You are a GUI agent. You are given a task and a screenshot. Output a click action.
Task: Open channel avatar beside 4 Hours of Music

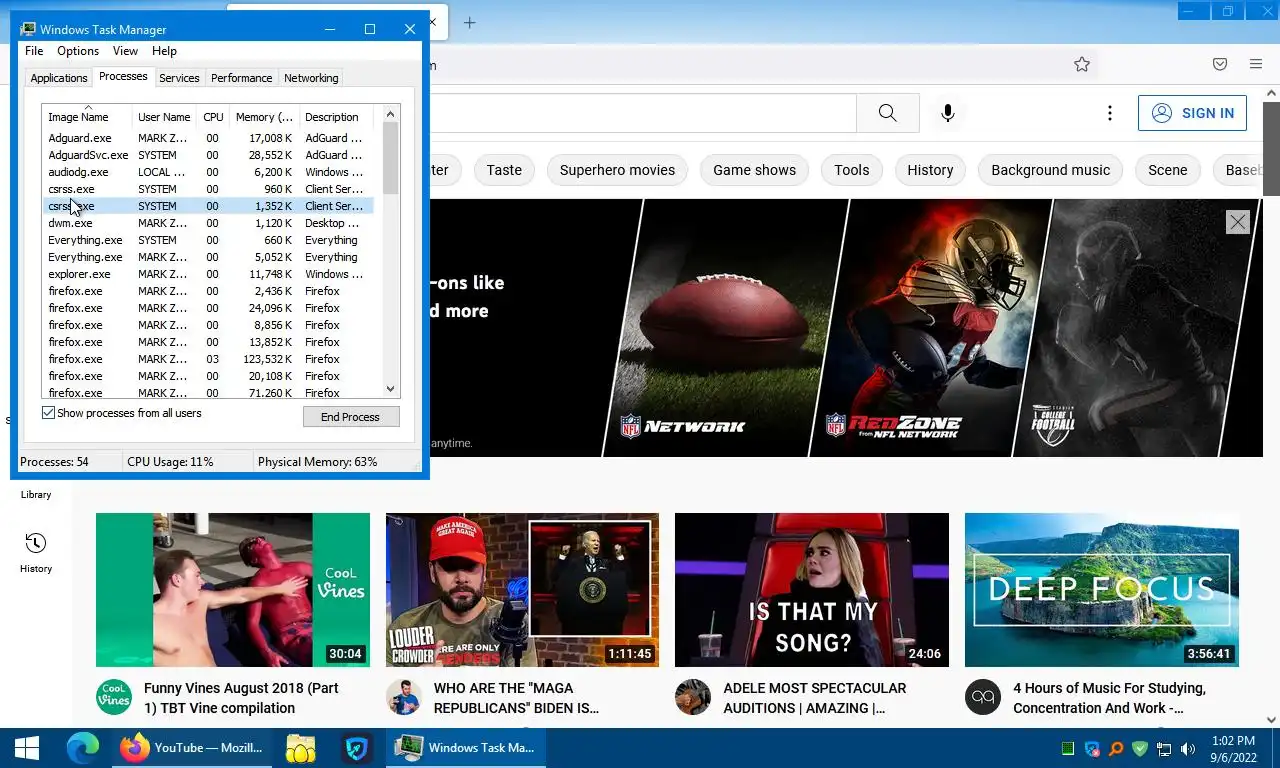click(982, 697)
